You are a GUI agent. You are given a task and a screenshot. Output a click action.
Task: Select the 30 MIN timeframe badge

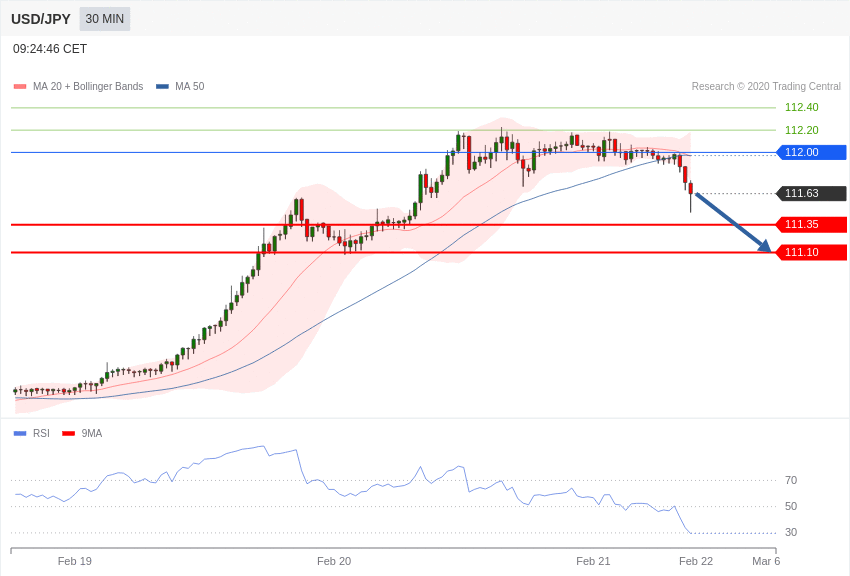coord(105,19)
